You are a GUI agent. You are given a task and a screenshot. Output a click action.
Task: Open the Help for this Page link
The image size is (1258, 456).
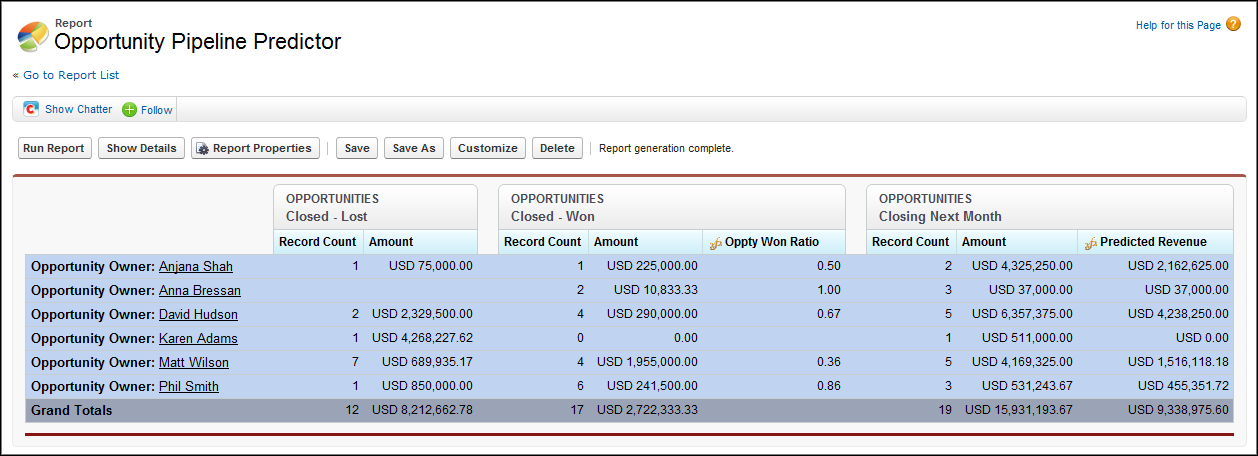(1178, 25)
